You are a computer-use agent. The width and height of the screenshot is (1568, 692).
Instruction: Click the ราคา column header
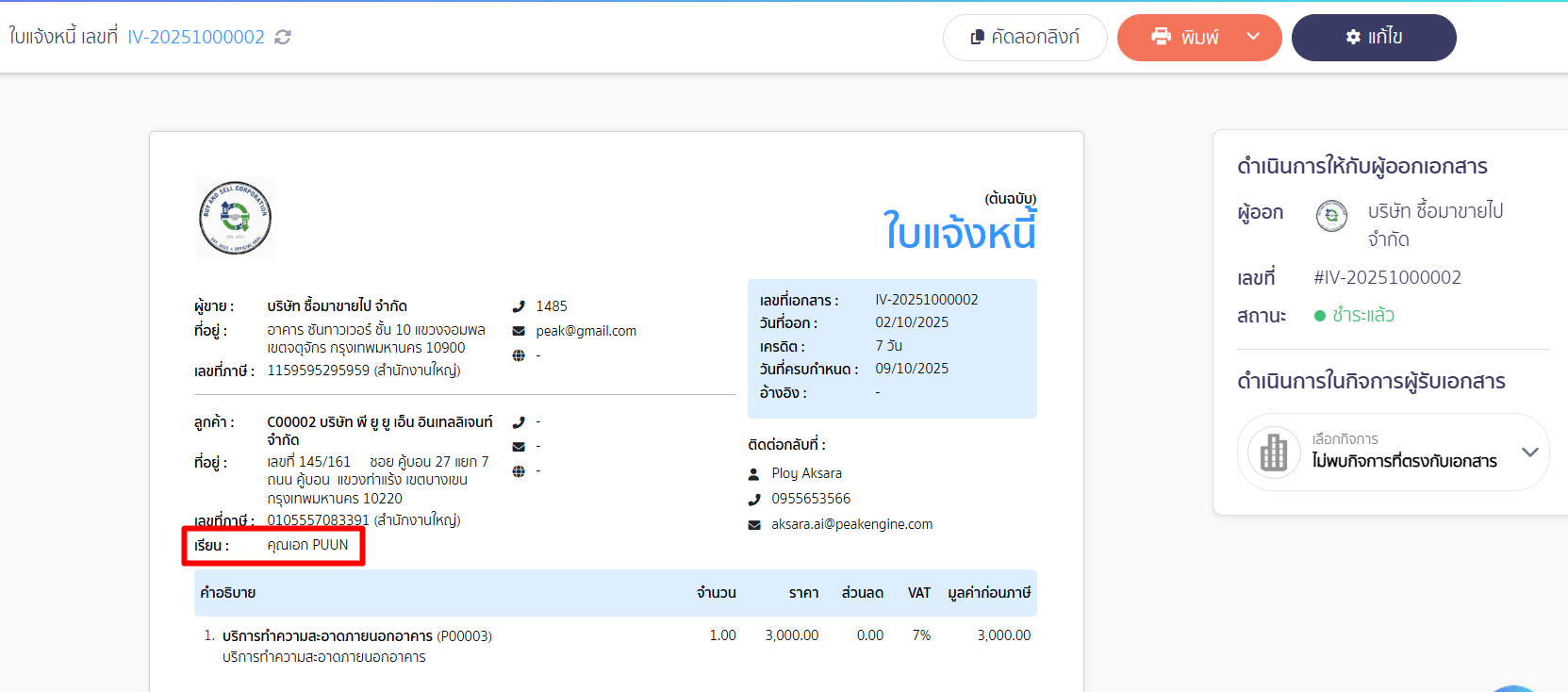pyautogui.click(x=803, y=593)
